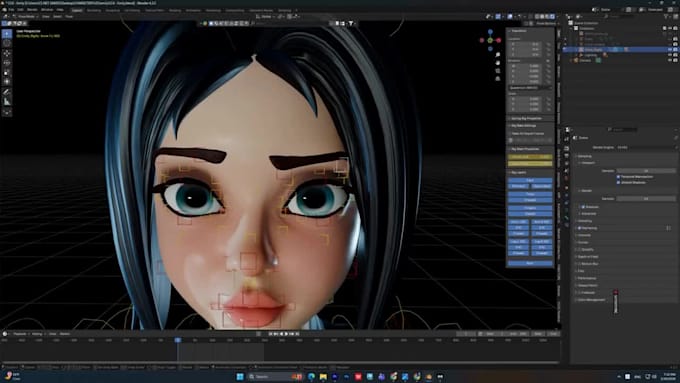Image resolution: width=680 pixels, height=383 pixels.
Task: Select the 3D Cursor tool
Action: [x=7, y=43]
